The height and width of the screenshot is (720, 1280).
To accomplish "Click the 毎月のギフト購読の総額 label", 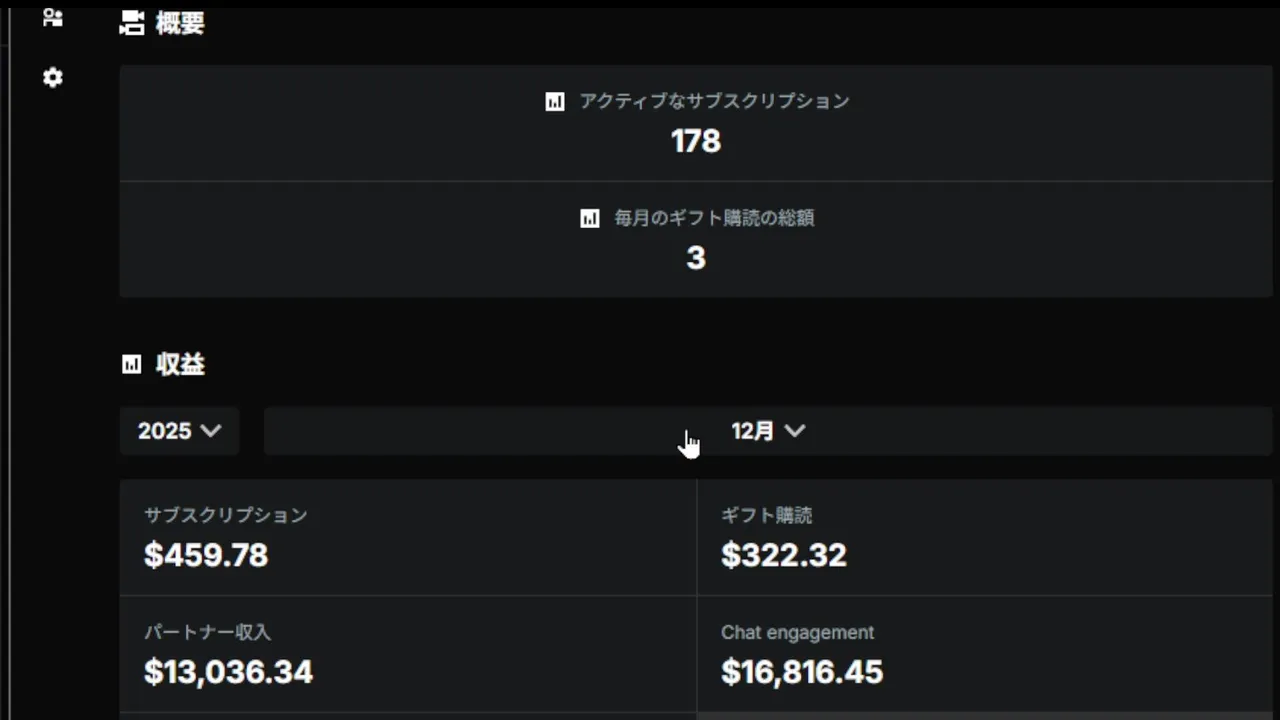I will [x=714, y=218].
